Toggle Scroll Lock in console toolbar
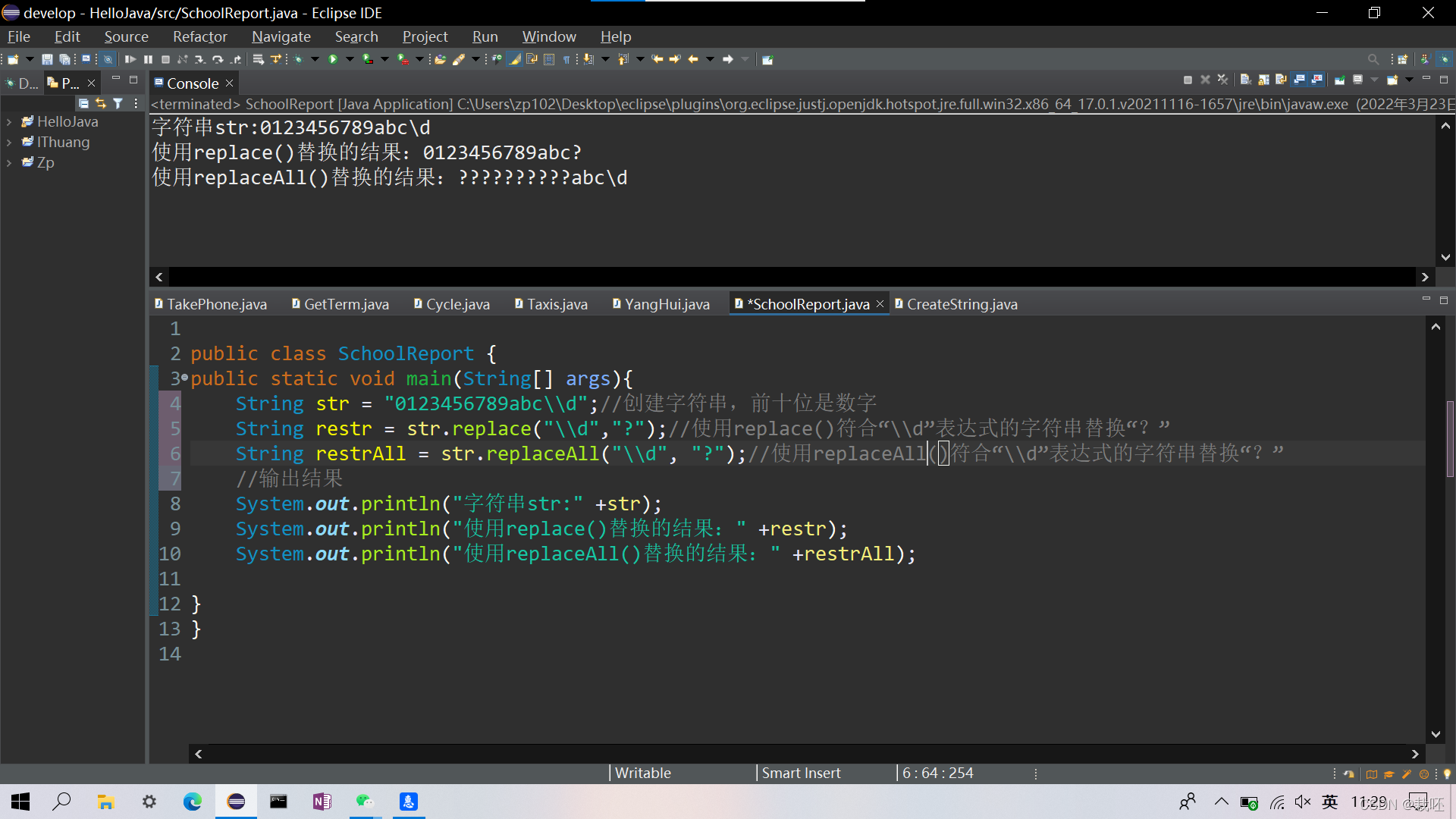The width and height of the screenshot is (1456, 819). pyautogui.click(x=1263, y=80)
